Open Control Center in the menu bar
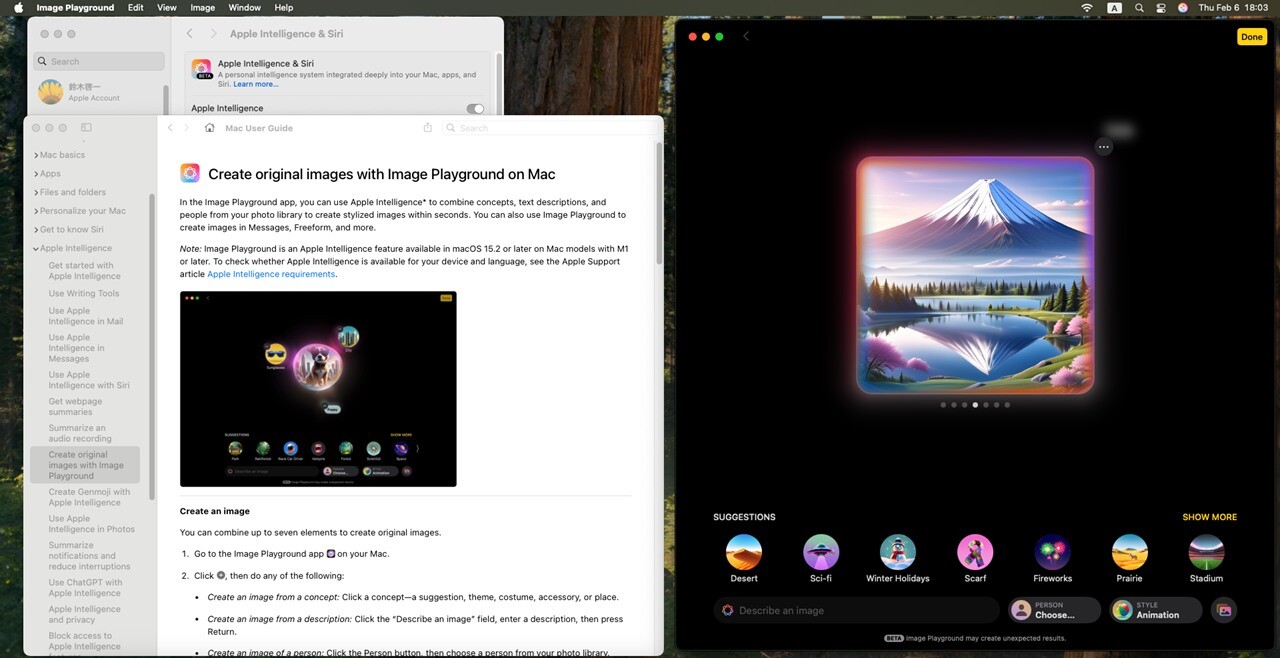Screen dimensions: 1280x658 click(x=1161, y=7)
